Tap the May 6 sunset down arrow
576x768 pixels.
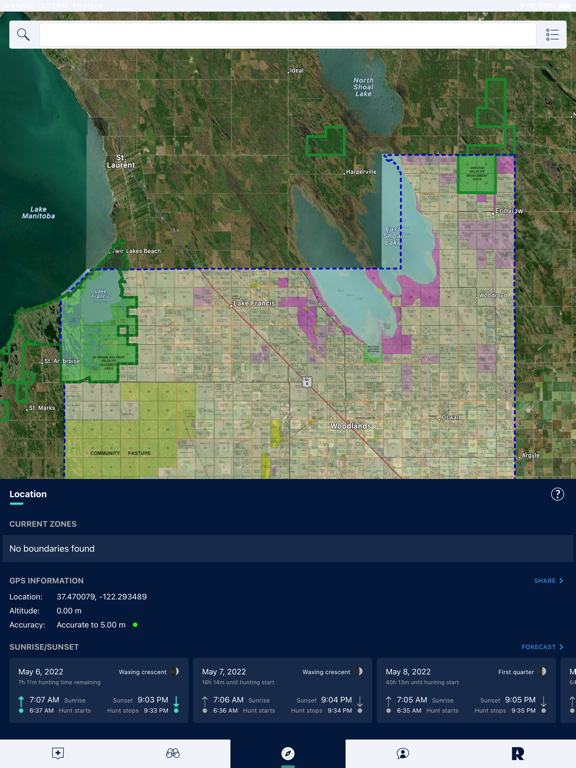click(176, 704)
